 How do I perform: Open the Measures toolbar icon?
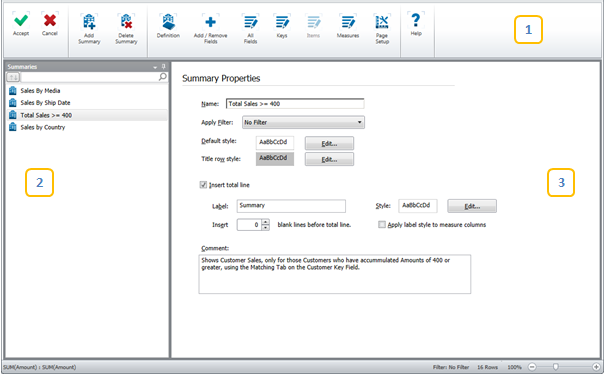(x=348, y=22)
